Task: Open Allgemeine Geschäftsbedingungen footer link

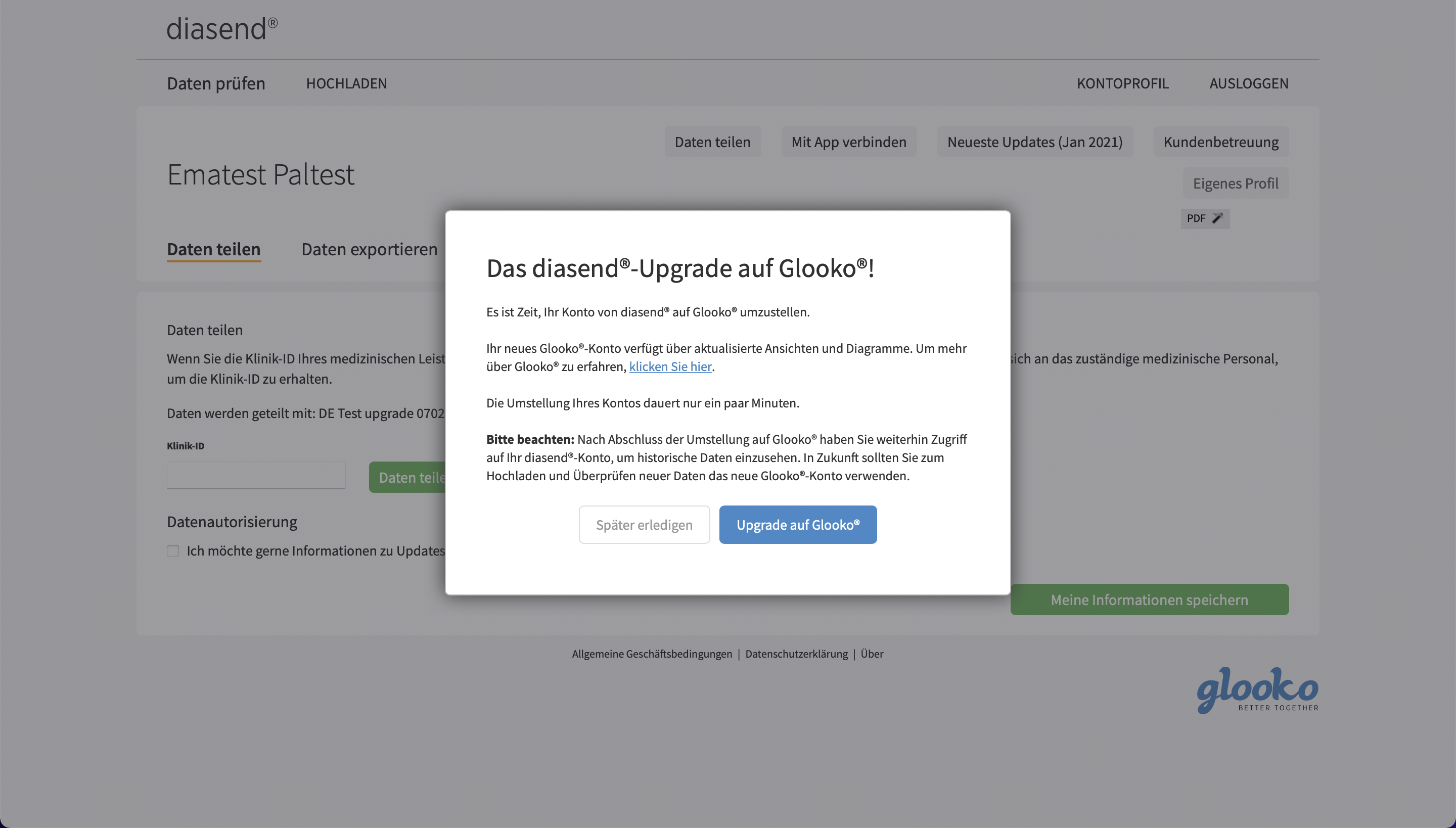Action: pyautogui.click(x=652, y=654)
